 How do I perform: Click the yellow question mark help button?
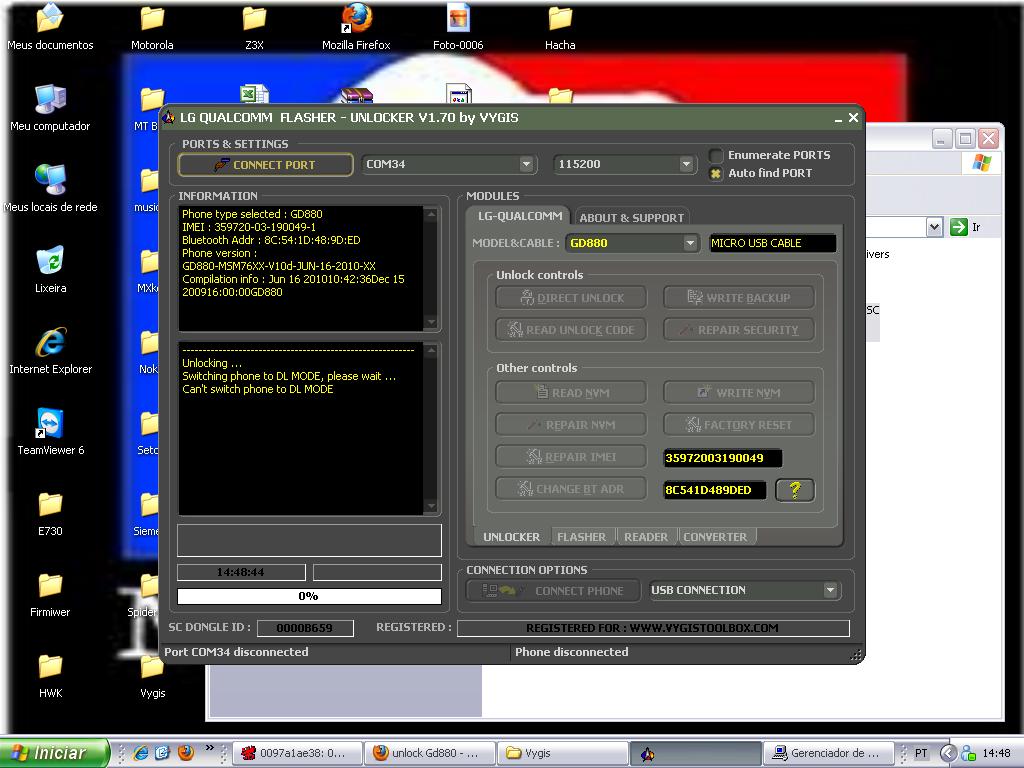[795, 490]
